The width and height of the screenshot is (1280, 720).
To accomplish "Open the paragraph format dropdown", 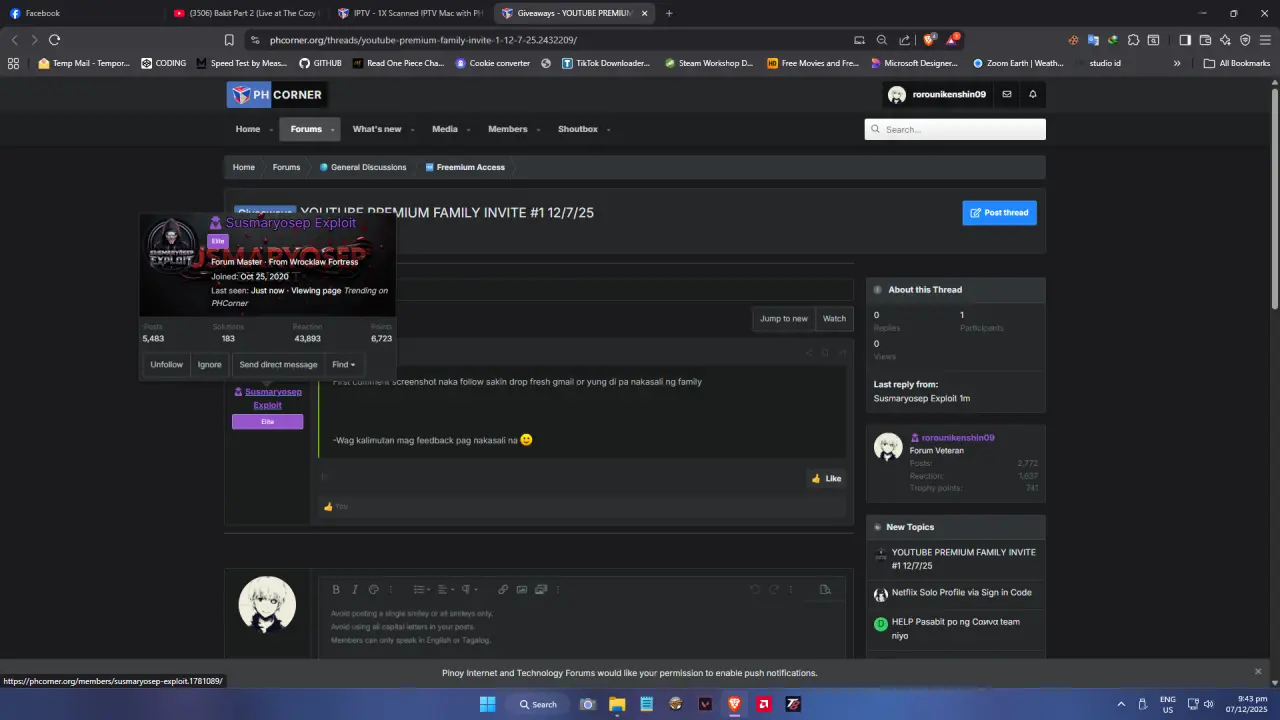I will point(469,590).
